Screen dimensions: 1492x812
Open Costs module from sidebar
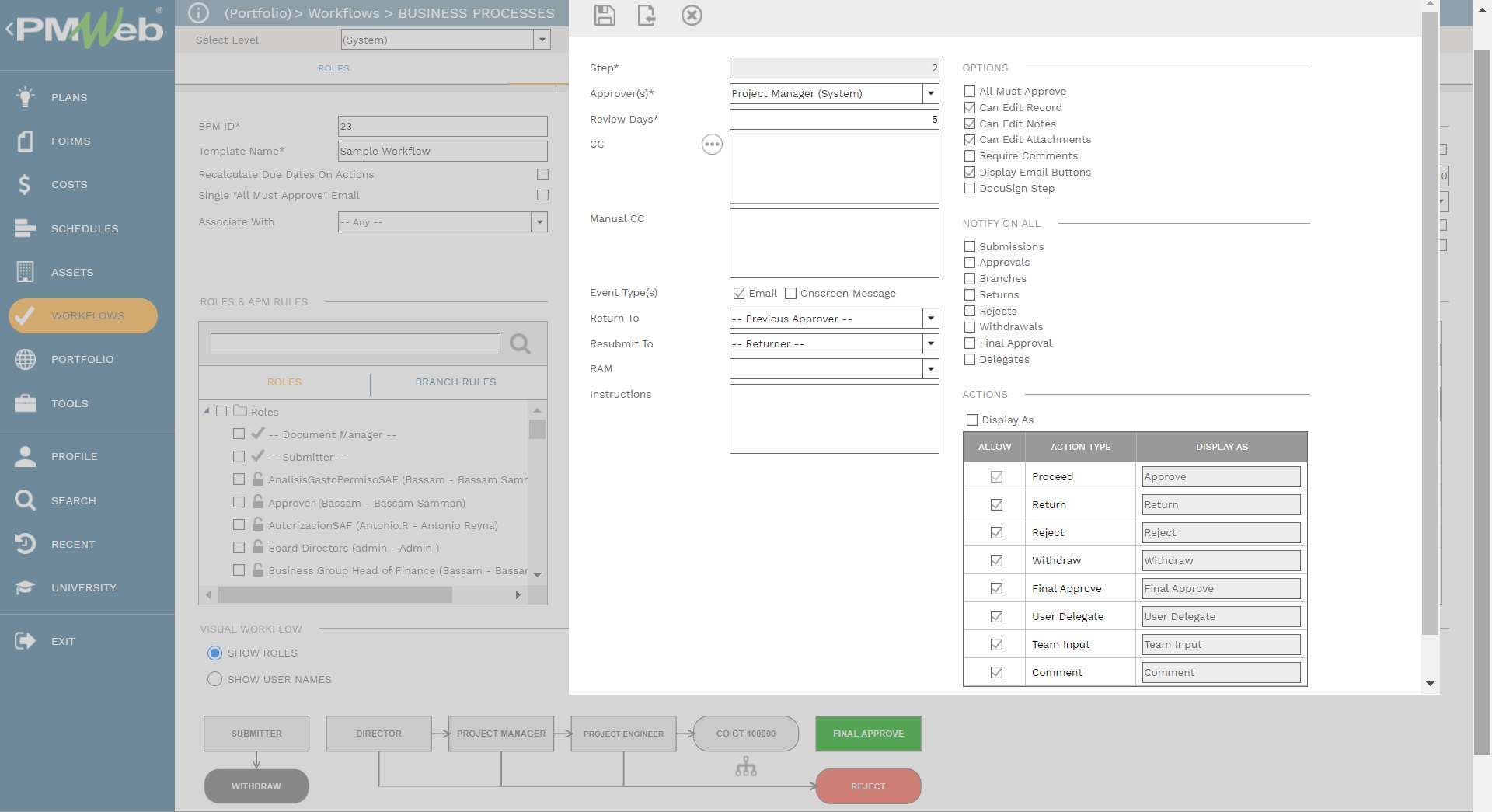(x=69, y=185)
